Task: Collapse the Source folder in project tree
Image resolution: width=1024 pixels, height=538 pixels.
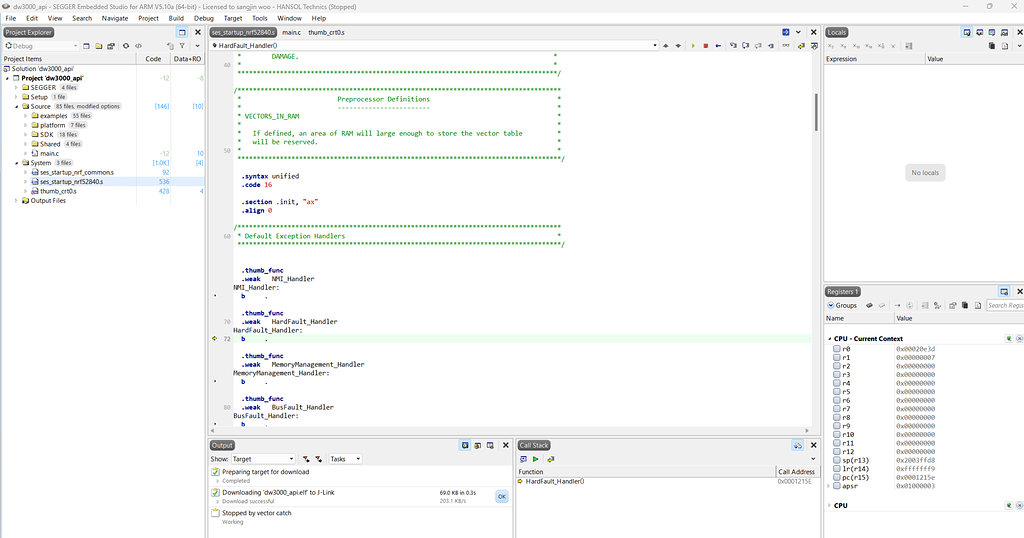Action: tap(16, 106)
